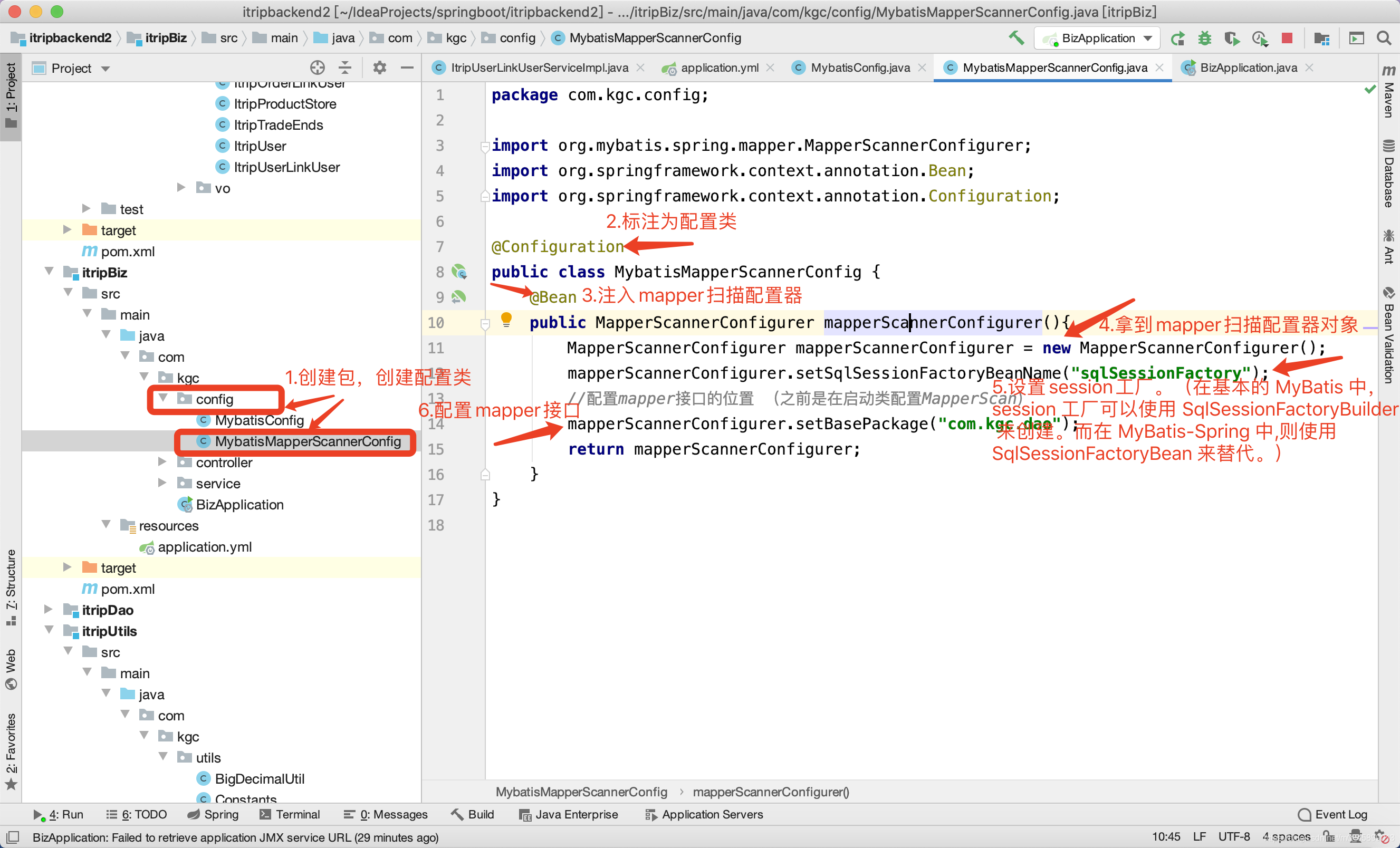Rerun BizApplication with the green reload icon
This screenshot has height=848, width=1400.
1178,38
